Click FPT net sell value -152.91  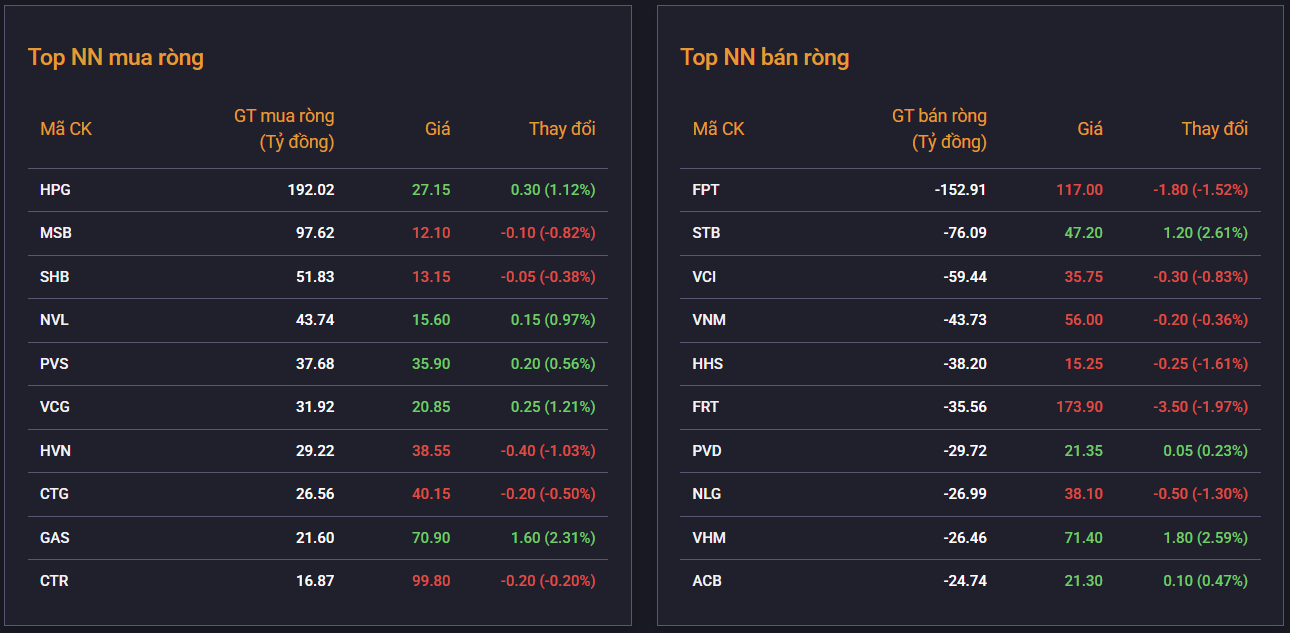959,190
